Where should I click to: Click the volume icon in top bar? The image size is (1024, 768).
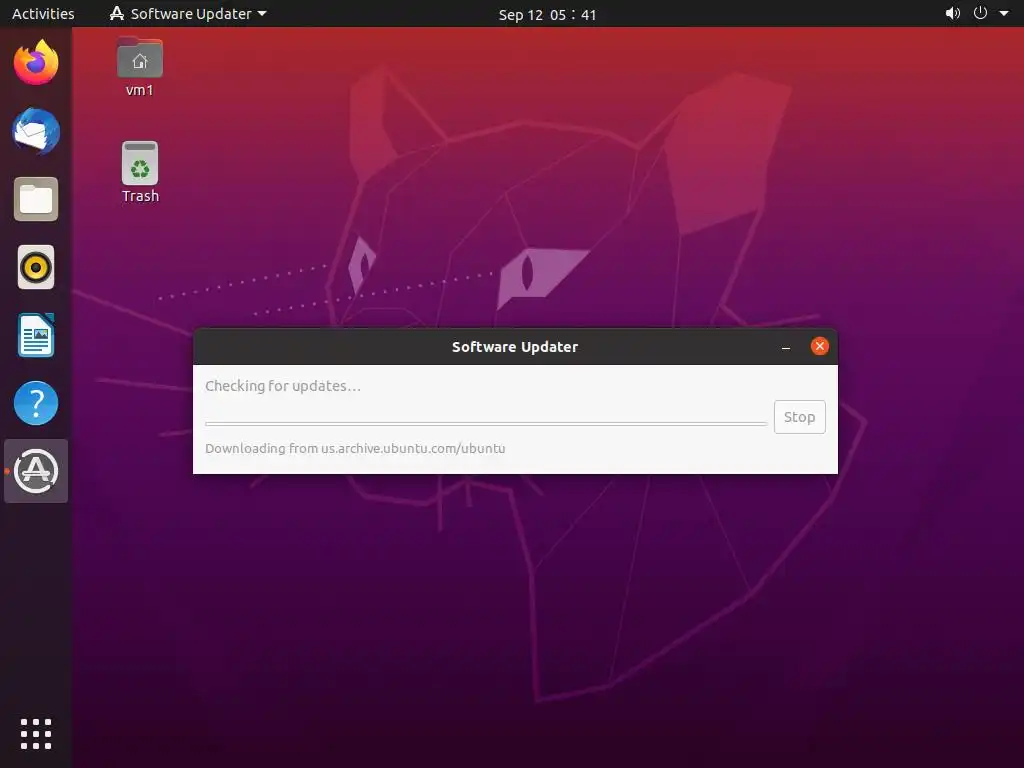[953, 13]
